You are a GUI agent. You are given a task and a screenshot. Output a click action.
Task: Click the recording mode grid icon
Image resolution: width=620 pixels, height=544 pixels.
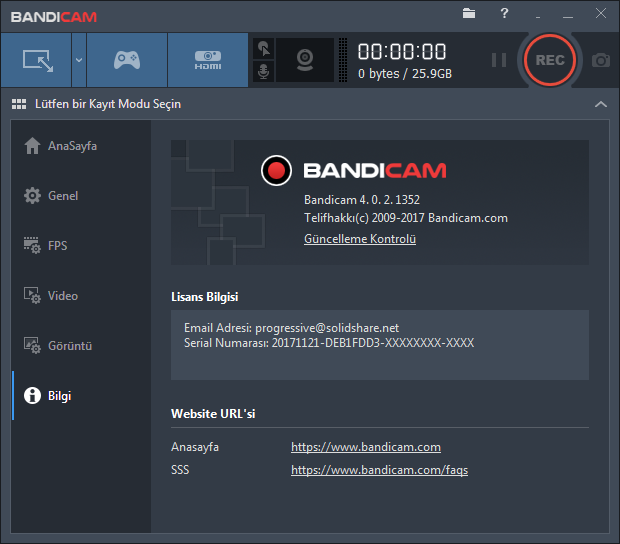coord(19,104)
